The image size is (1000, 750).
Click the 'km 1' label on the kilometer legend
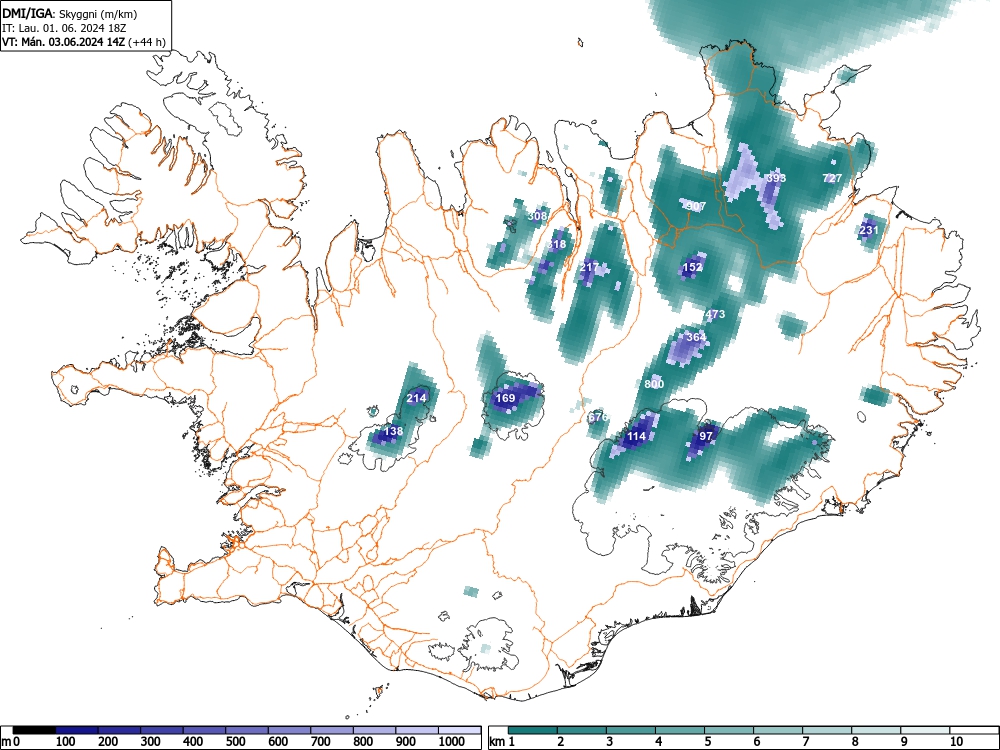(x=503, y=742)
